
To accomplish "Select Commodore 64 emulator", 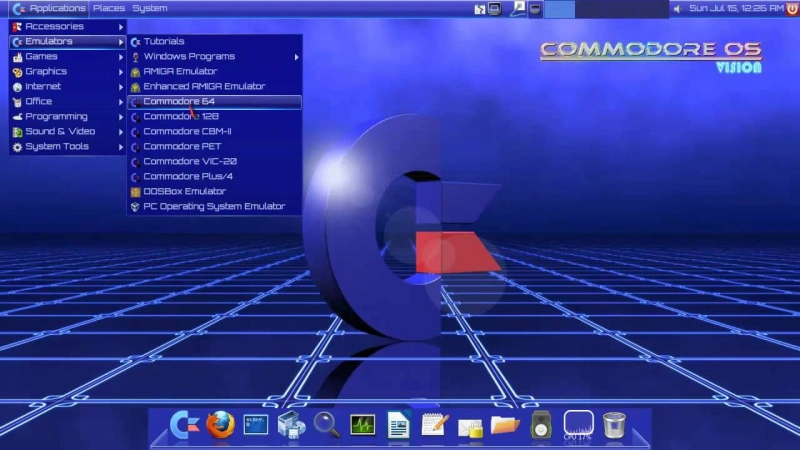I will point(214,102).
